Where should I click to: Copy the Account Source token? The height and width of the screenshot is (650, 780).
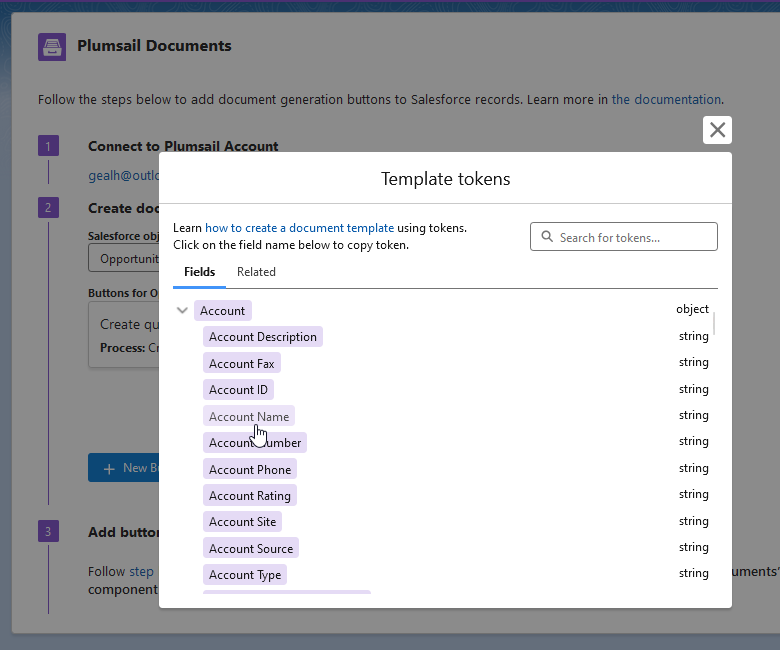coord(251,548)
